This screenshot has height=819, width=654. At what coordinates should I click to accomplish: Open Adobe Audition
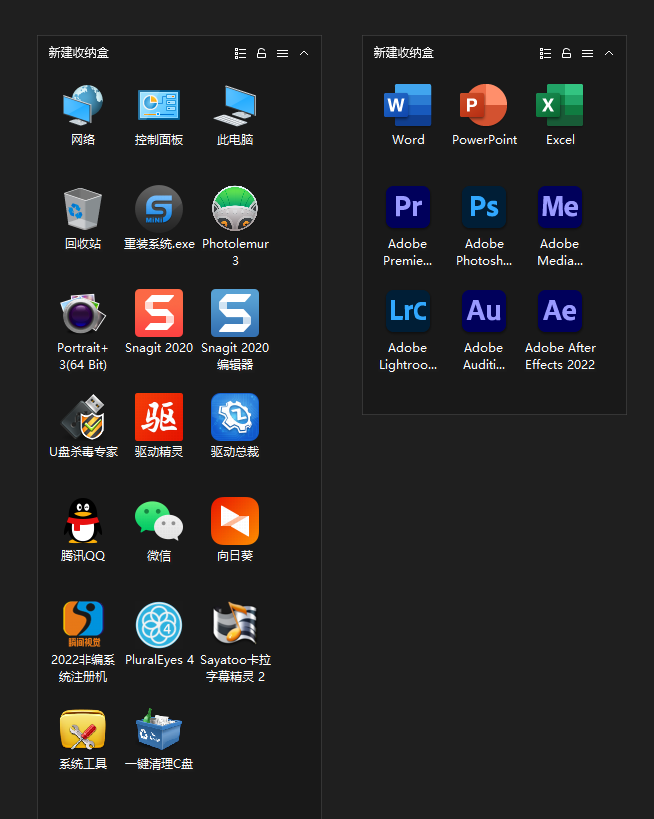tap(484, 311)
